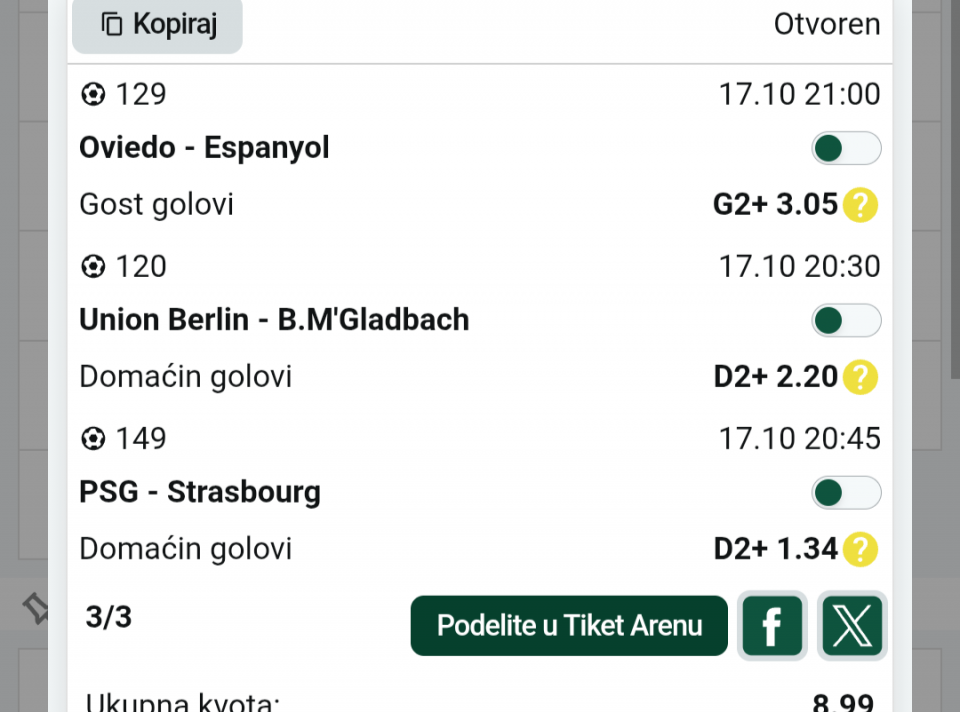Click the D2+ 2.20 odds value
This screenshot has height=712, width=960.
(x=775, y=377)
